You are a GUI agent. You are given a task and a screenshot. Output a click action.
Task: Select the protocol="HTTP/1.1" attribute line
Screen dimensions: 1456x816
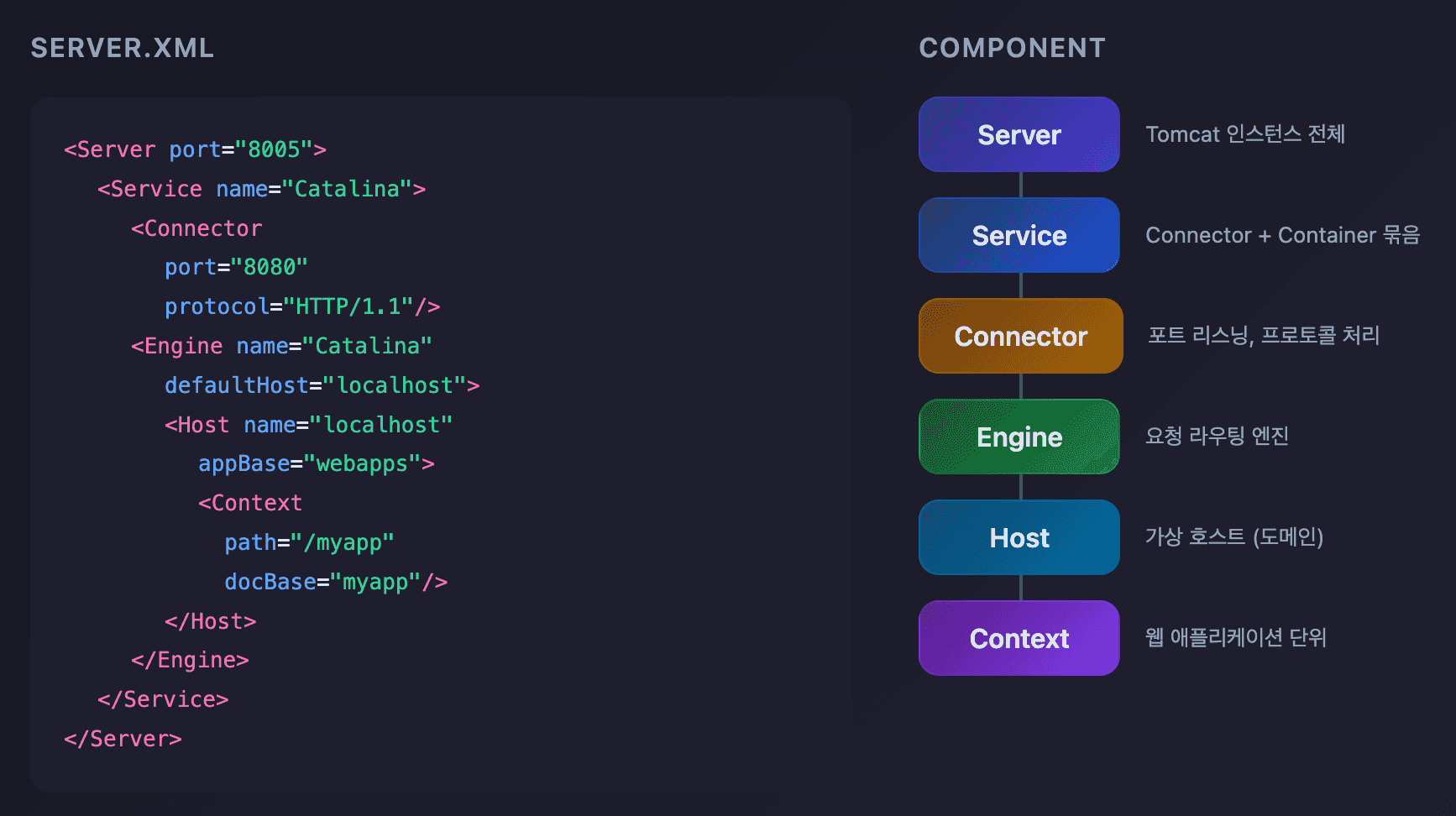pos(302,306)
